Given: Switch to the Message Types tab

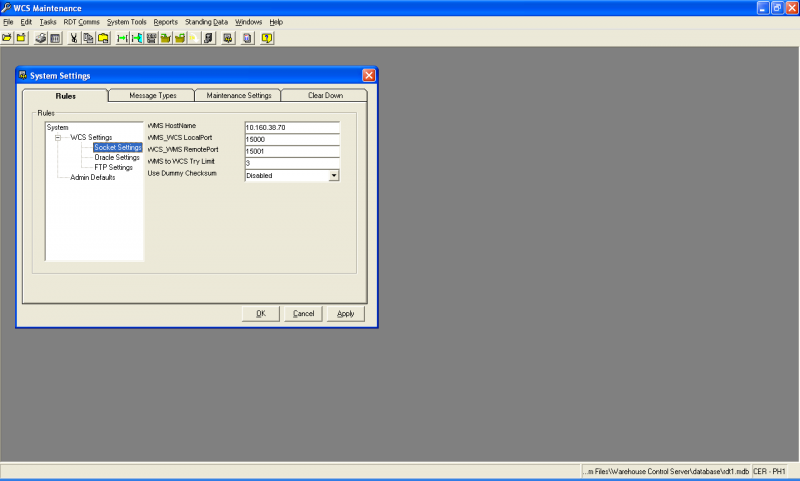Looking at the screenshot, I should [152, 95].
